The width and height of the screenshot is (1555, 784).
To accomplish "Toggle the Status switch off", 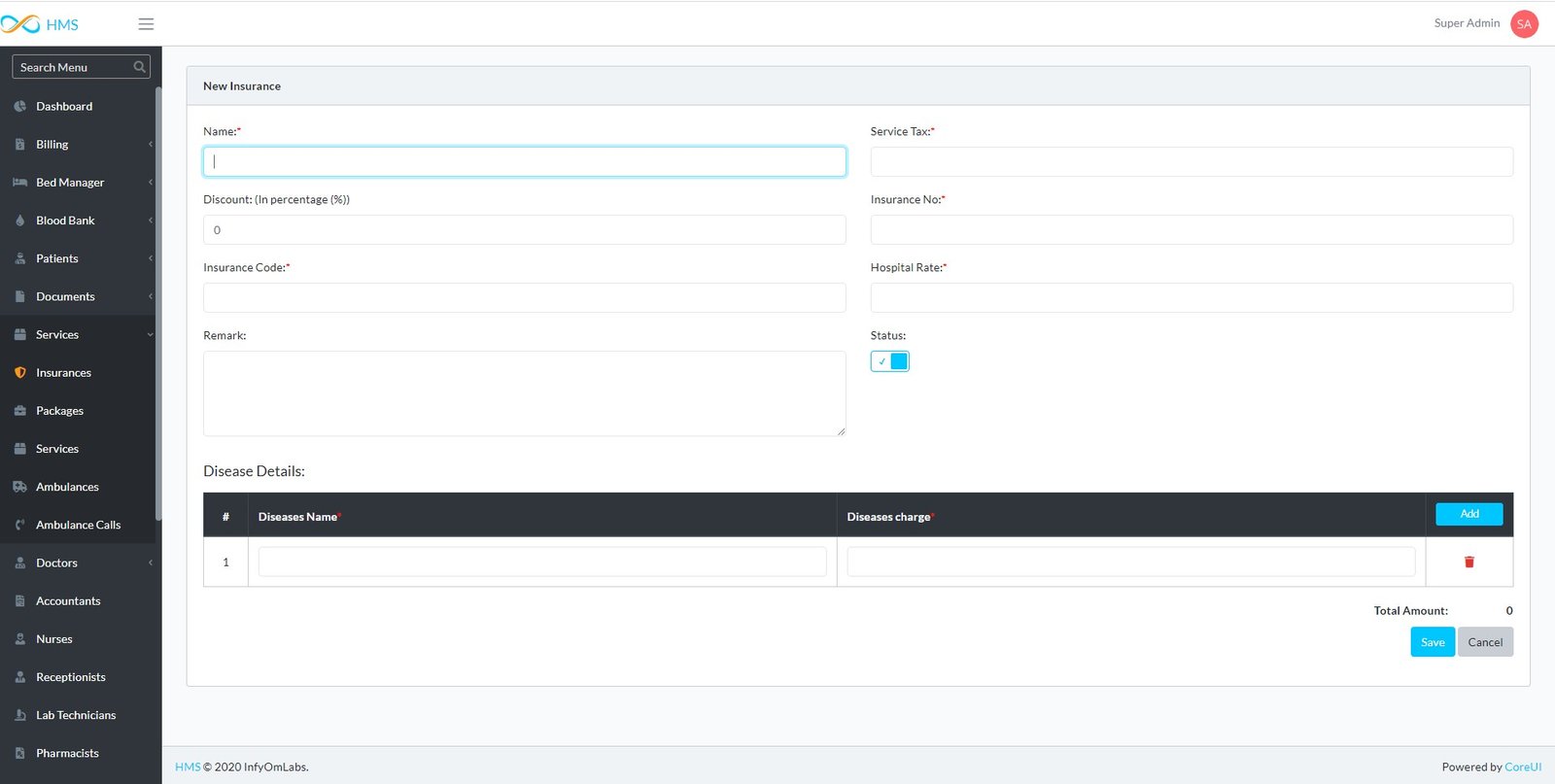I will click(889, 361).
